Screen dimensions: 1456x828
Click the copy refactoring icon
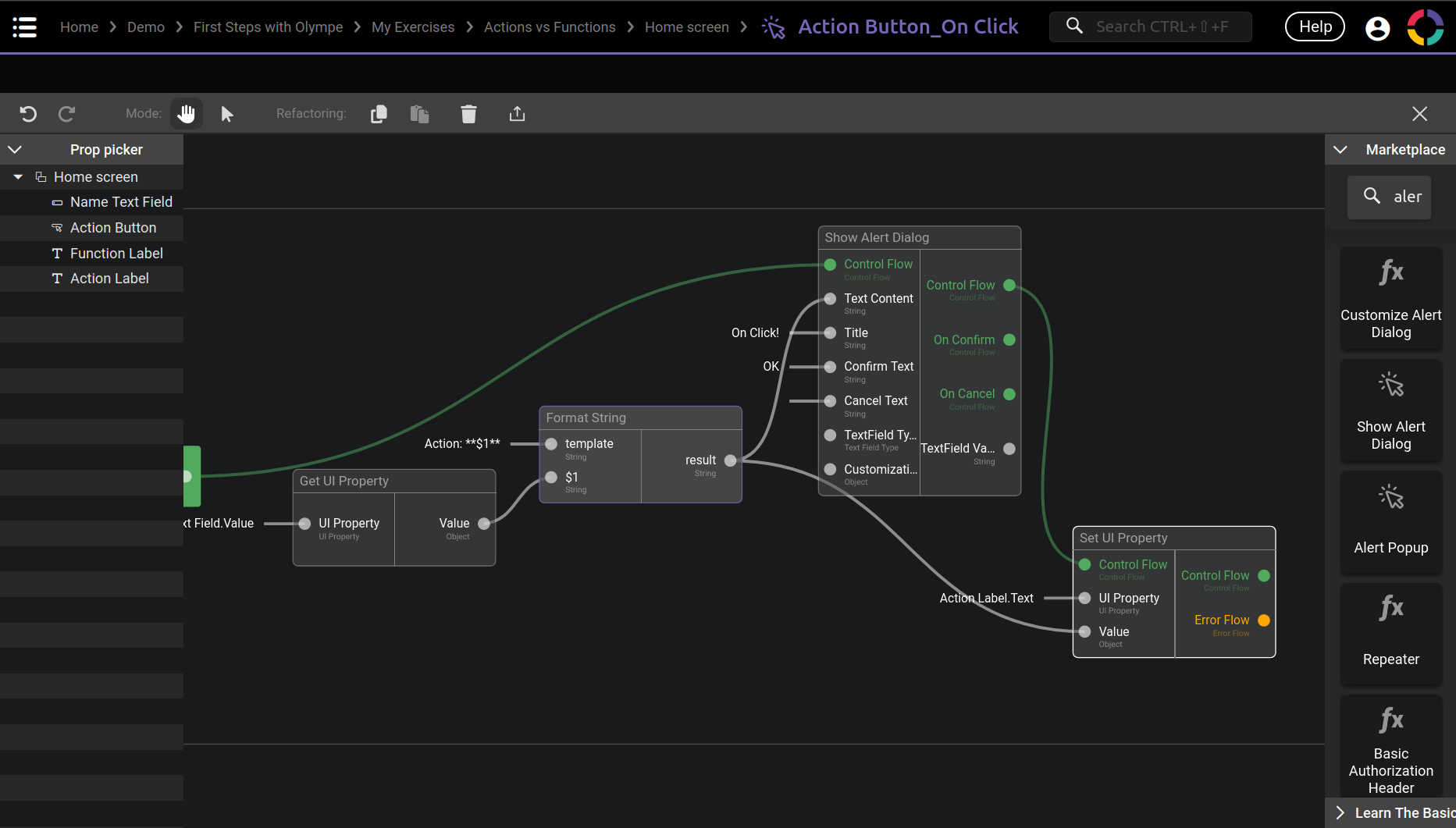[x=379, y=114]
